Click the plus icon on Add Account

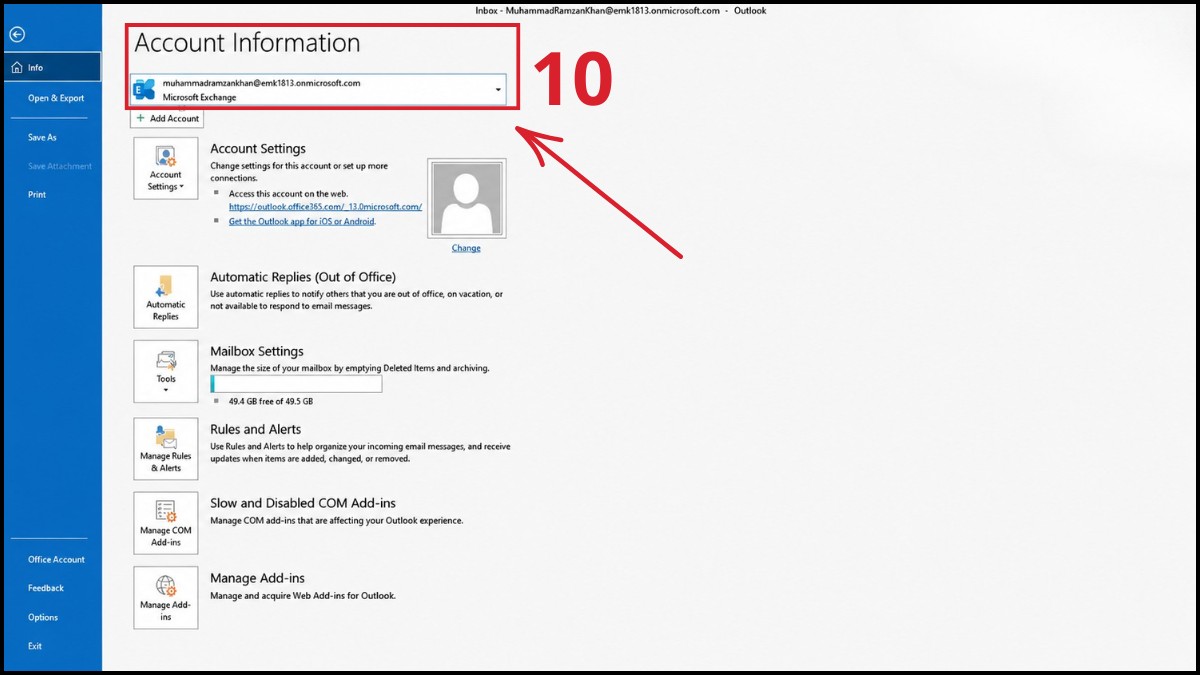point(141,118)
